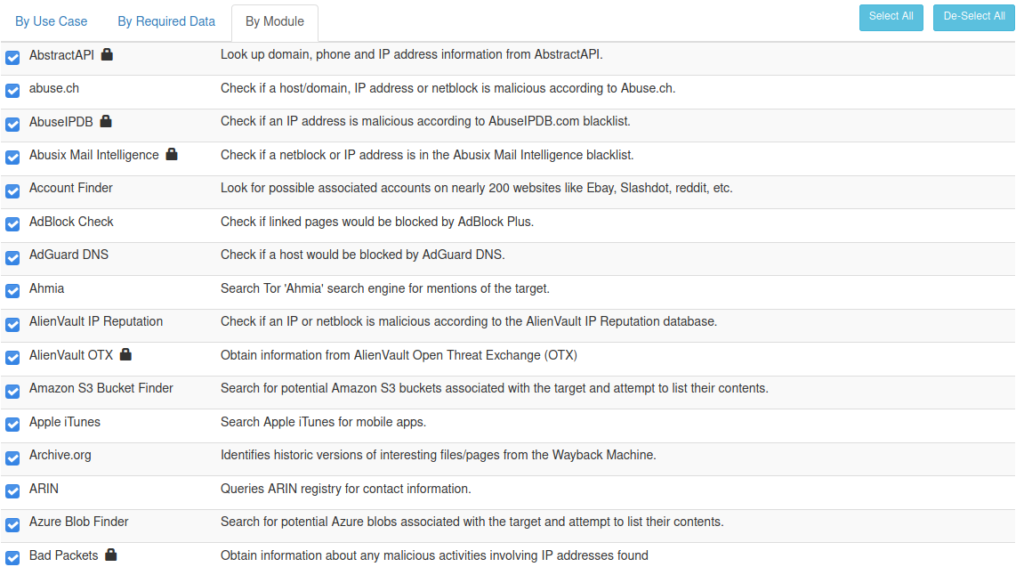The height and width of the screenshot is (575, 1024).
Task: Uncheck the abuse.ch module checkbox
Action: [x=12, y=90]
